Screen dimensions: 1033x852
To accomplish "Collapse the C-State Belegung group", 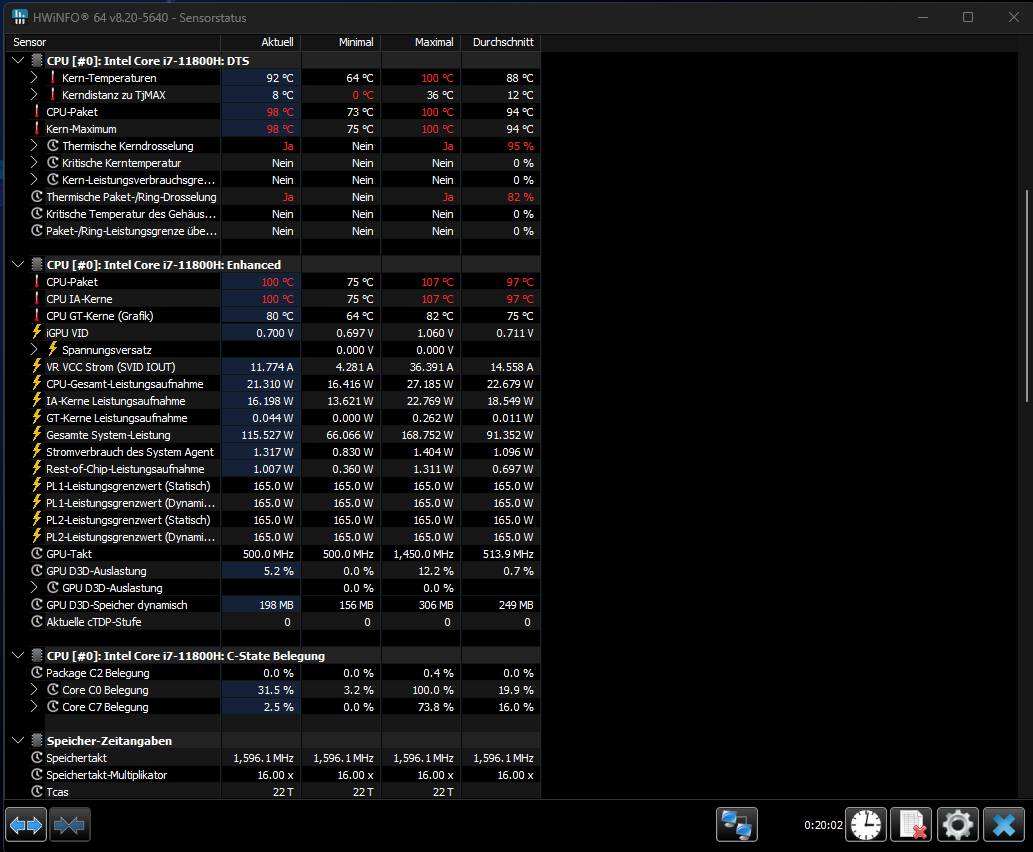I will pyautogui.click(x=18, y=656).
